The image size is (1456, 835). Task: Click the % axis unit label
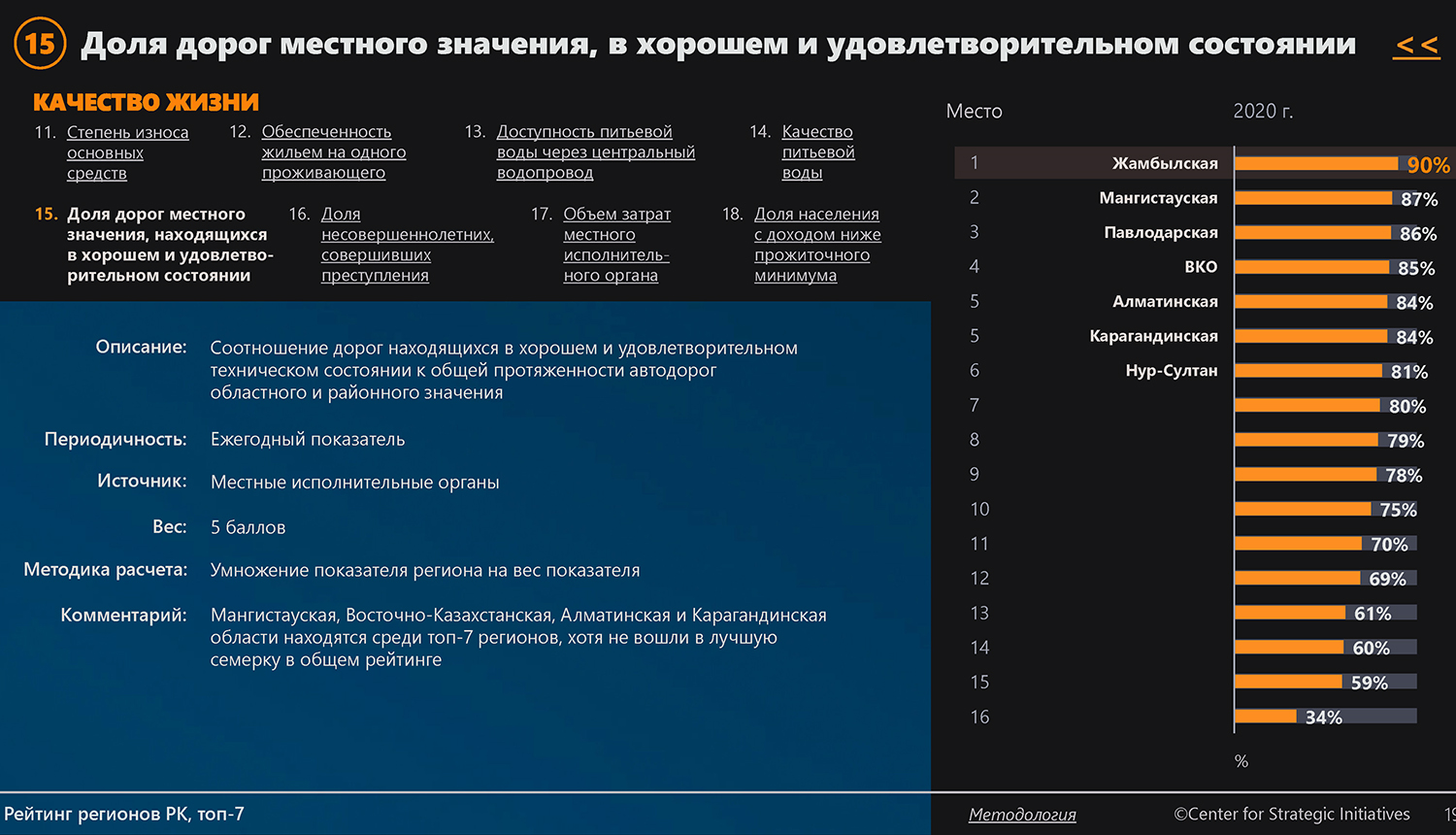coord(1241,761)
